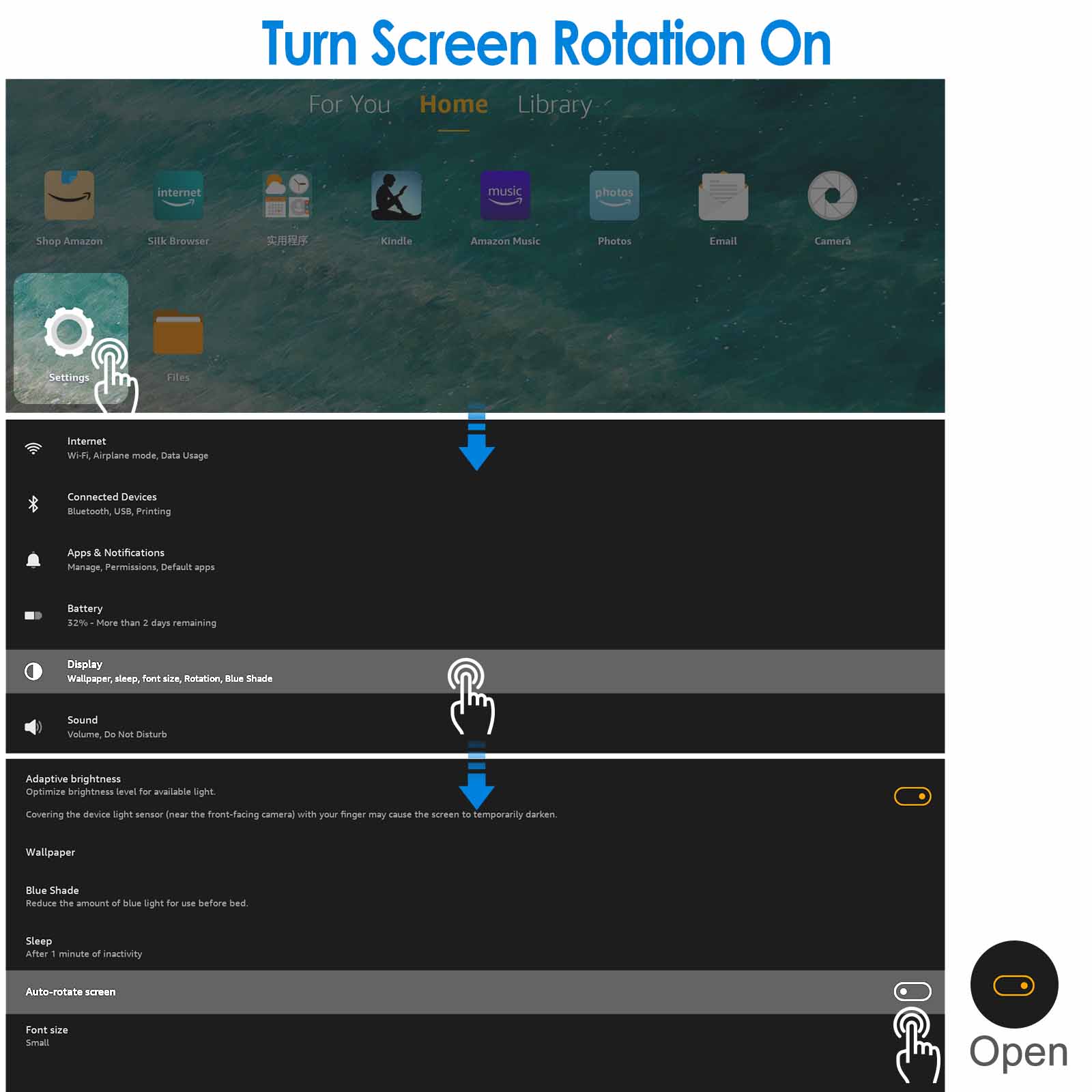Open the Settings gear app
This screenshot has width=1092, height=1092.
[69, 332]
